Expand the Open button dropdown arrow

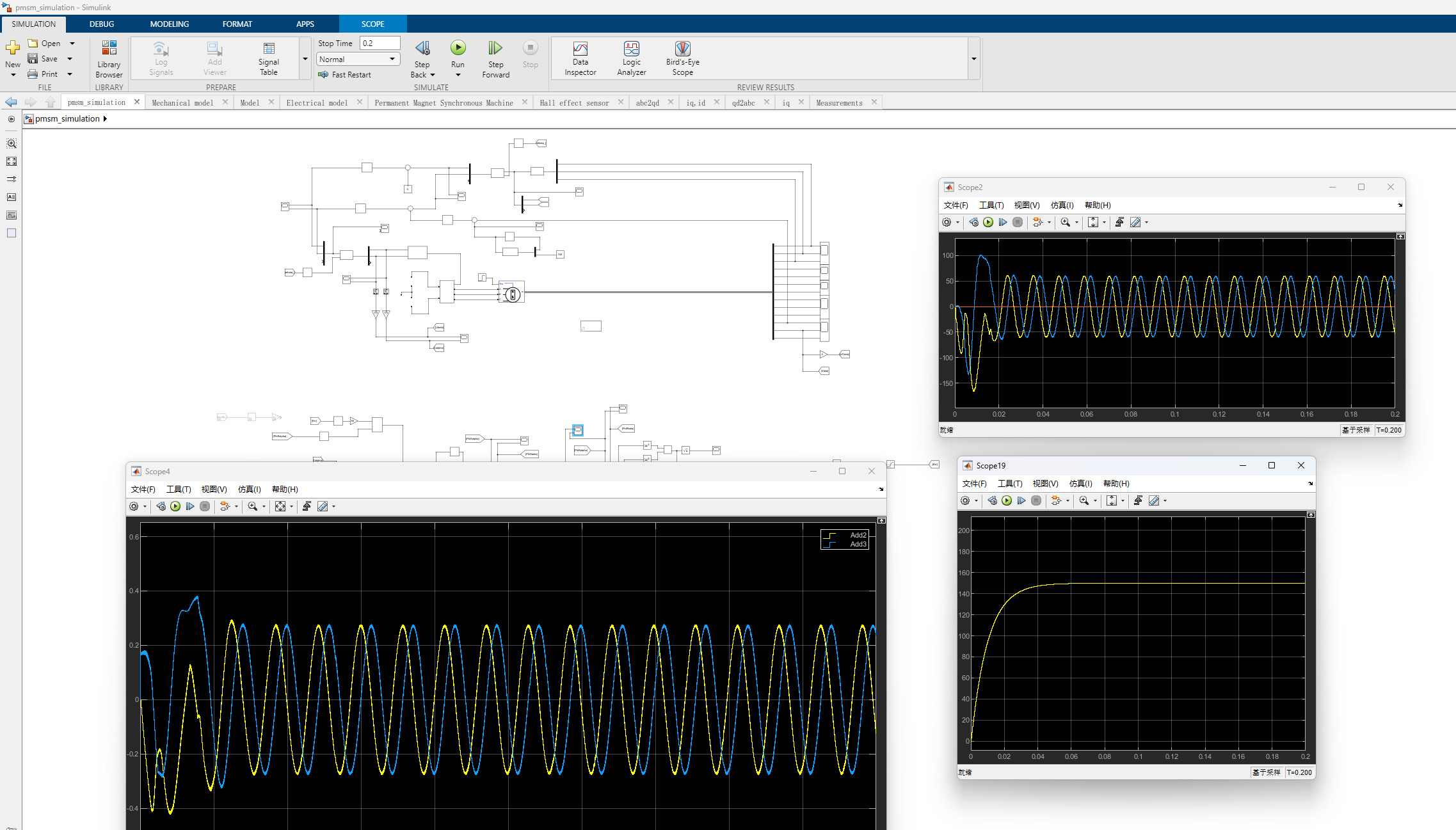pos(72,44)
